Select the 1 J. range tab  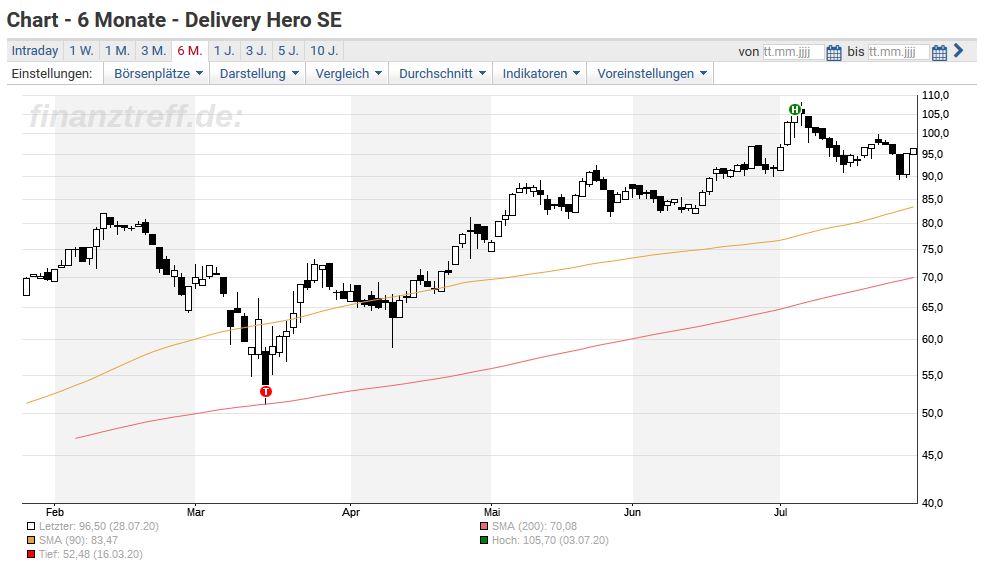pos(223,50)
